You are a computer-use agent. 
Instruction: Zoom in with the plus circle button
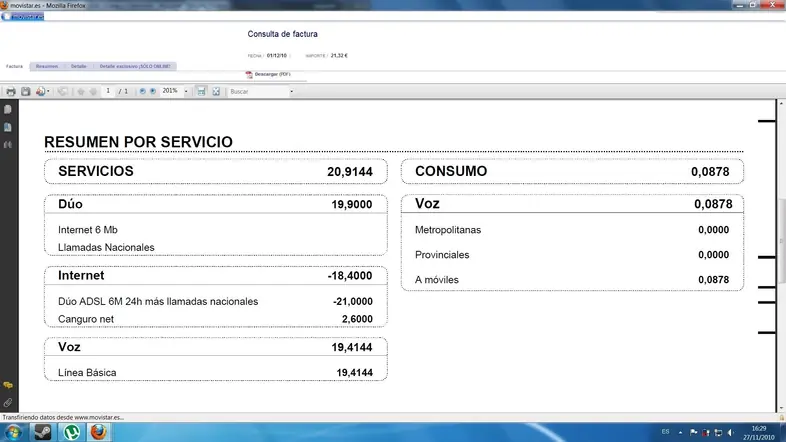point(153,91)
